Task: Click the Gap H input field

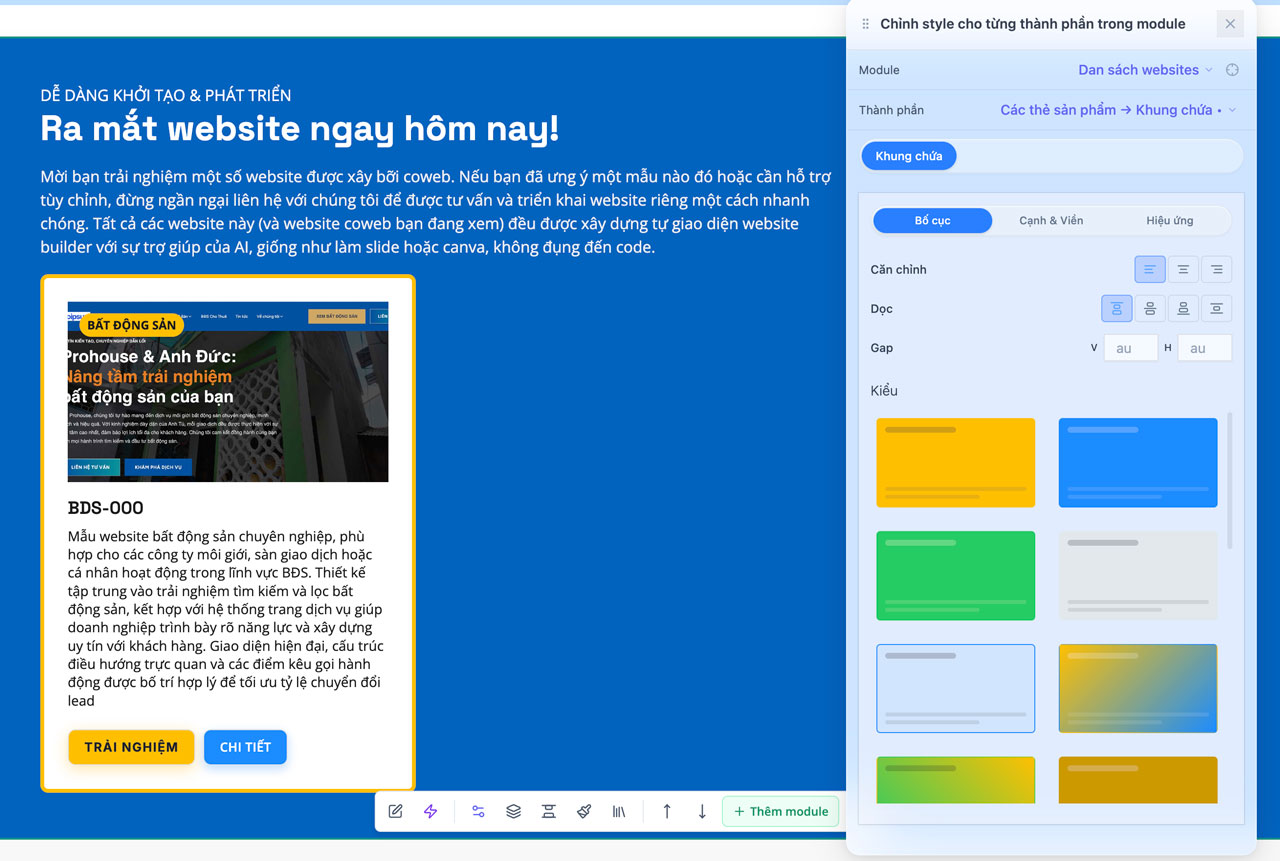Action: pyautogui.click(x=1204, y=348)
